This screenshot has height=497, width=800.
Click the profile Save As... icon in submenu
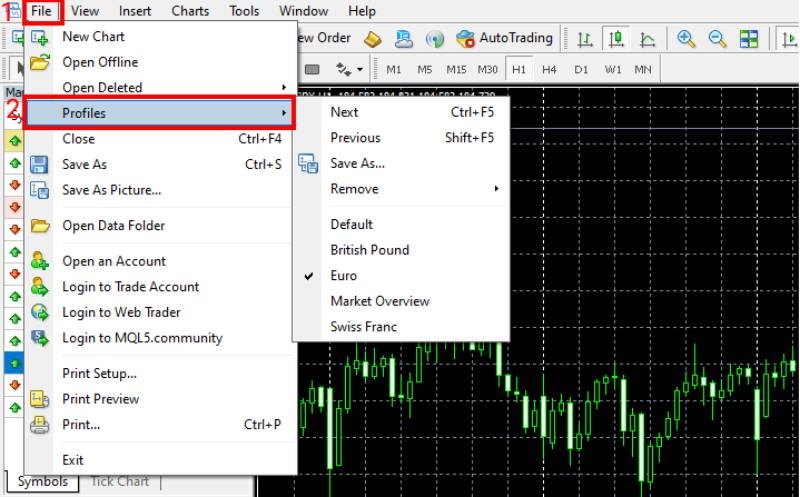[x=308, y=164]
